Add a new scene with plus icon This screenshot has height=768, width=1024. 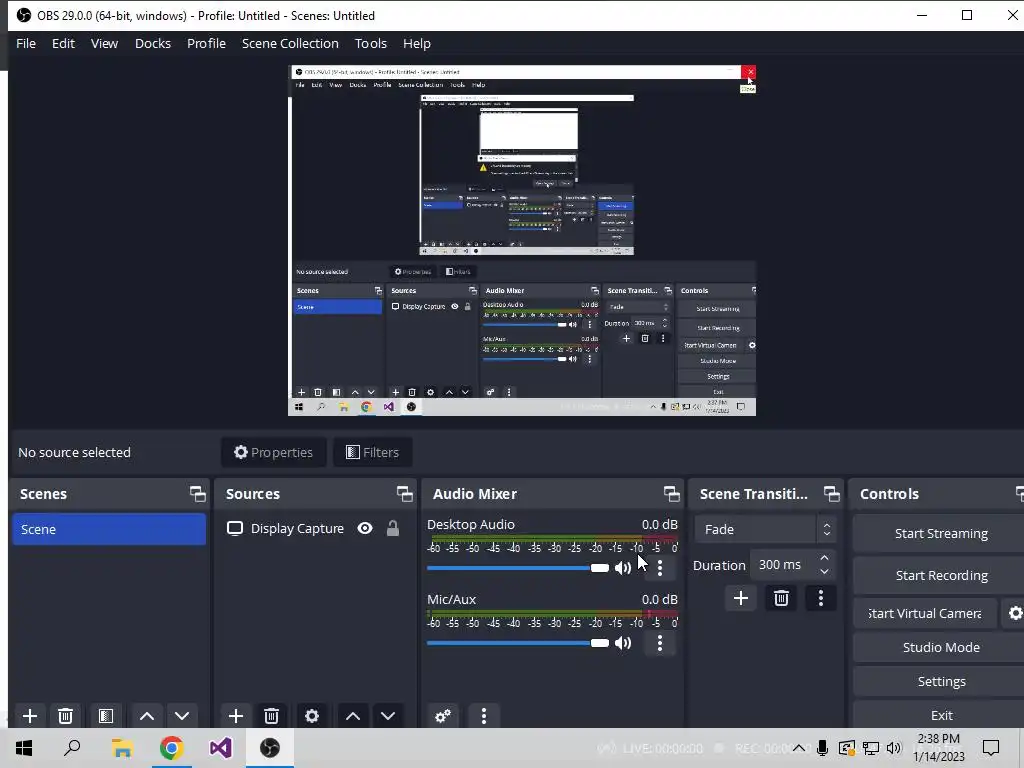point(29,716)
